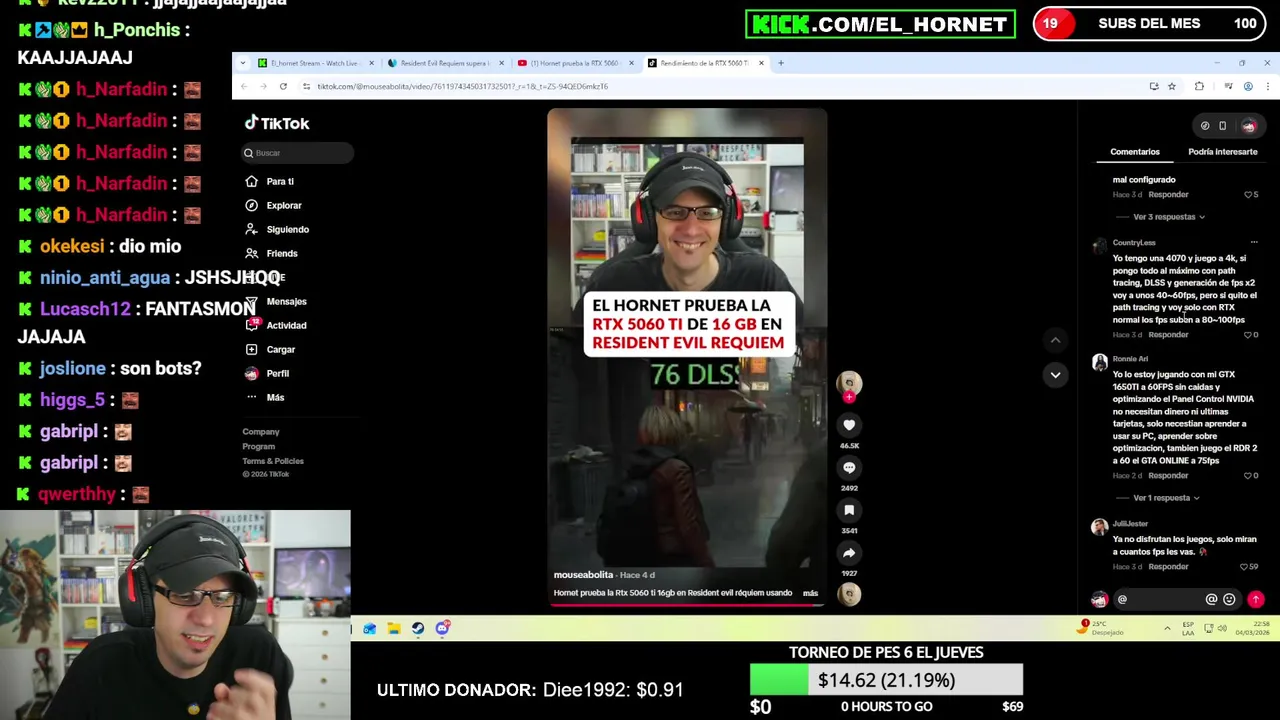Screen dimensions: 1280x720
Task: Open comments via speech bubble icon
Action: [849, 468]
